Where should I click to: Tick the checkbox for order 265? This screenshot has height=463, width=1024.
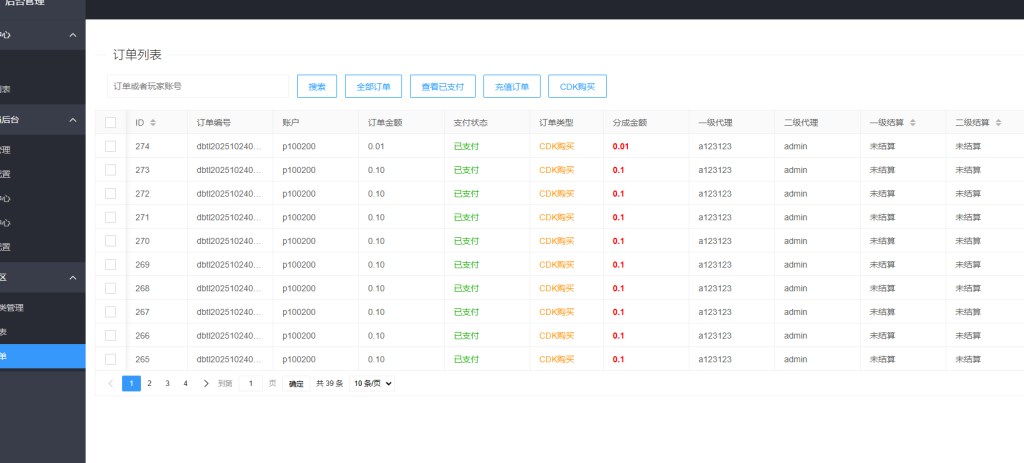tap(110, 359)
